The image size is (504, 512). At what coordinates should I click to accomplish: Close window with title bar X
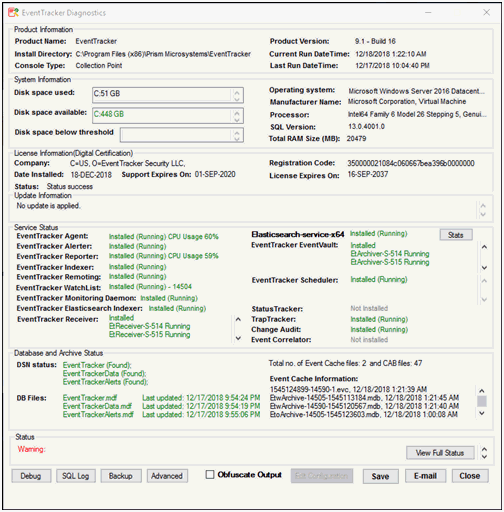[x=486, y=13]
